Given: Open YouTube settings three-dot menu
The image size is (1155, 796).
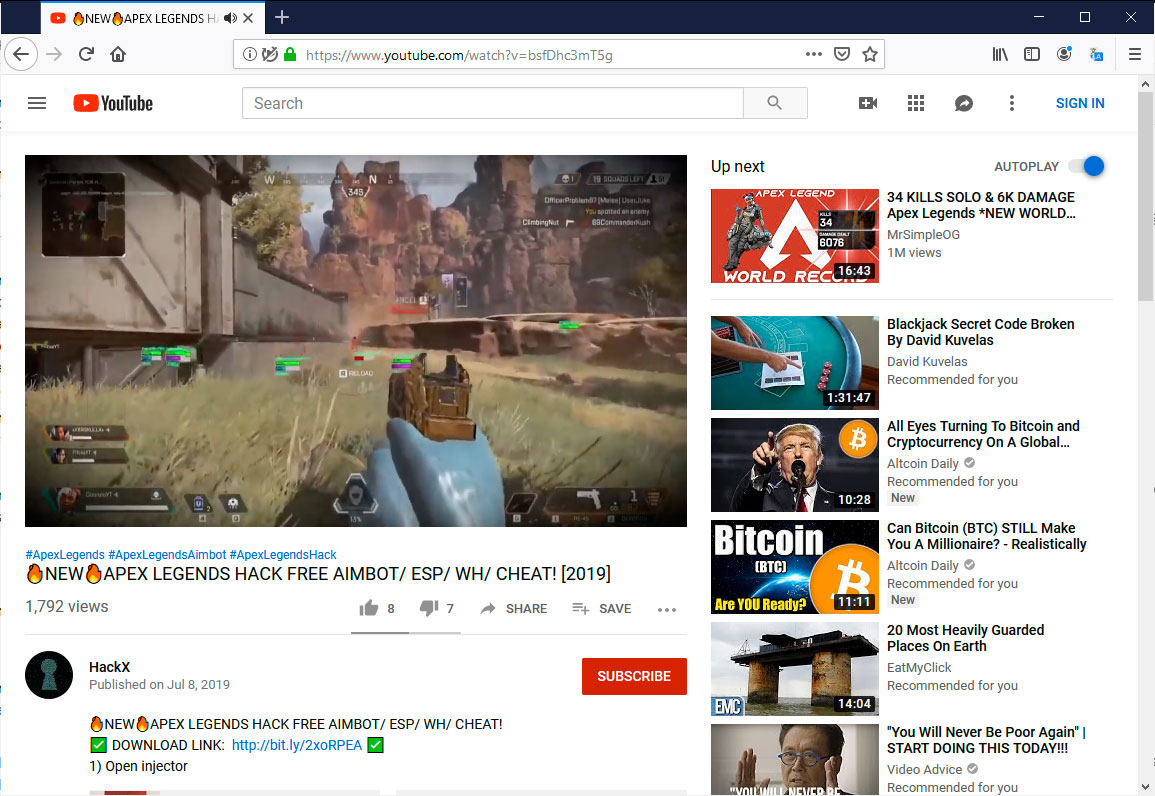Looking at the screenshot, I should point(1011,103).
